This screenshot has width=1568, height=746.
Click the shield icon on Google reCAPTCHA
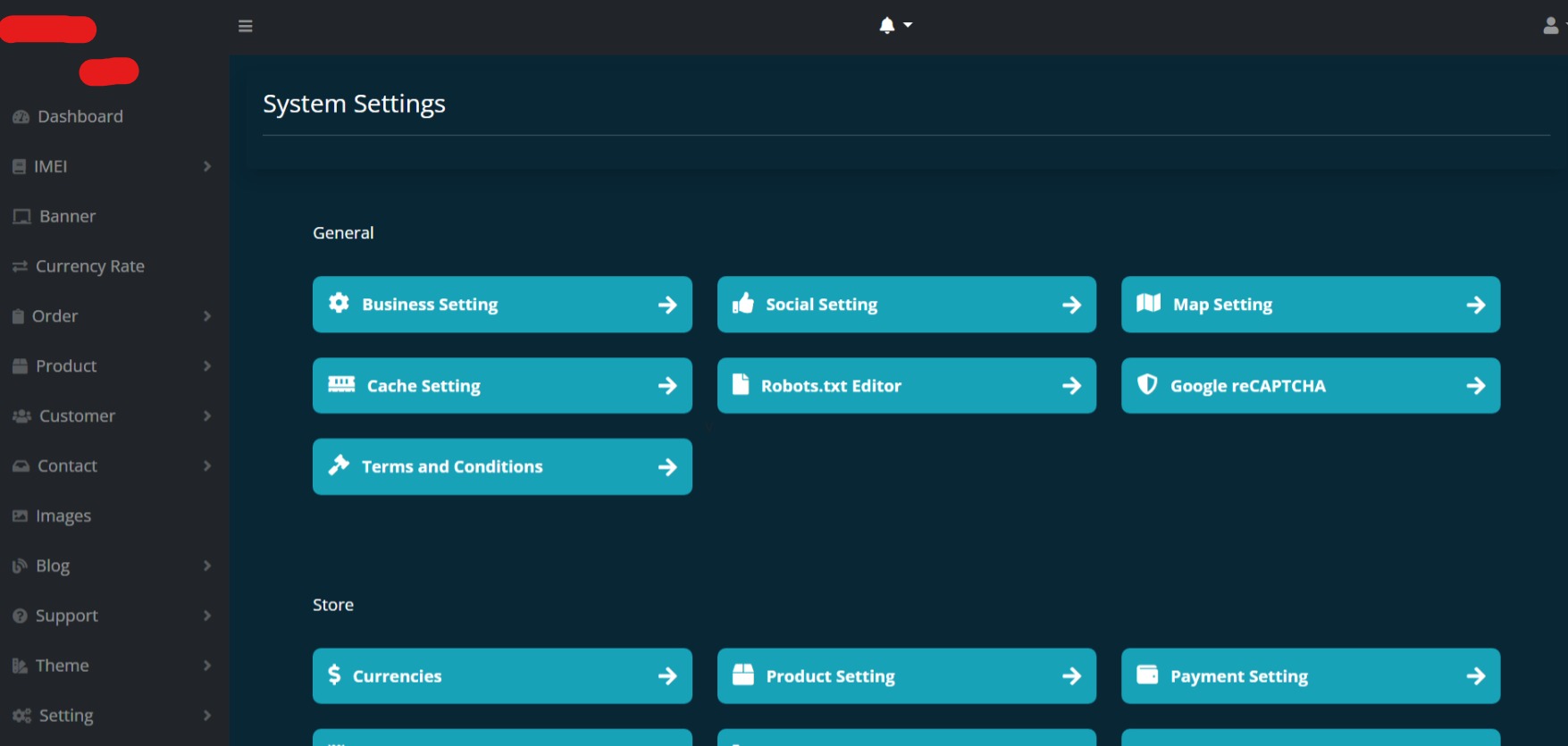tap(1147, 384)
